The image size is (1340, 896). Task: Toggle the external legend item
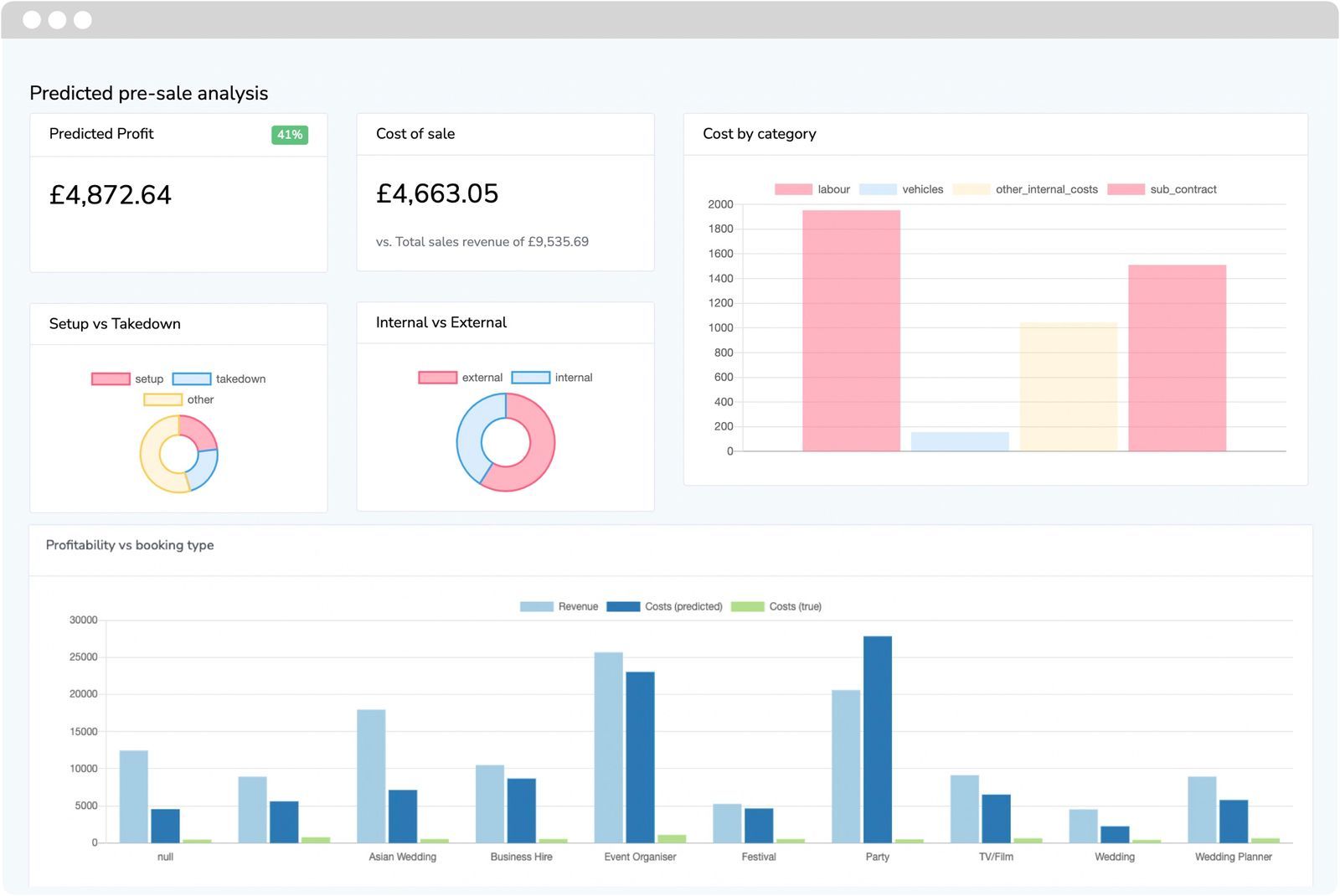click(460, 378)
